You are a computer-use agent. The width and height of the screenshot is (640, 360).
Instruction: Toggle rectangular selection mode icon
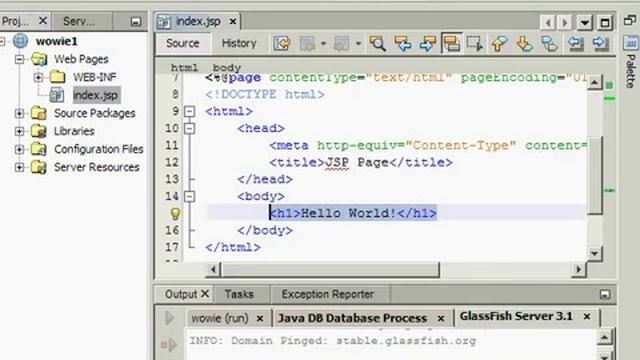point(475,43)
